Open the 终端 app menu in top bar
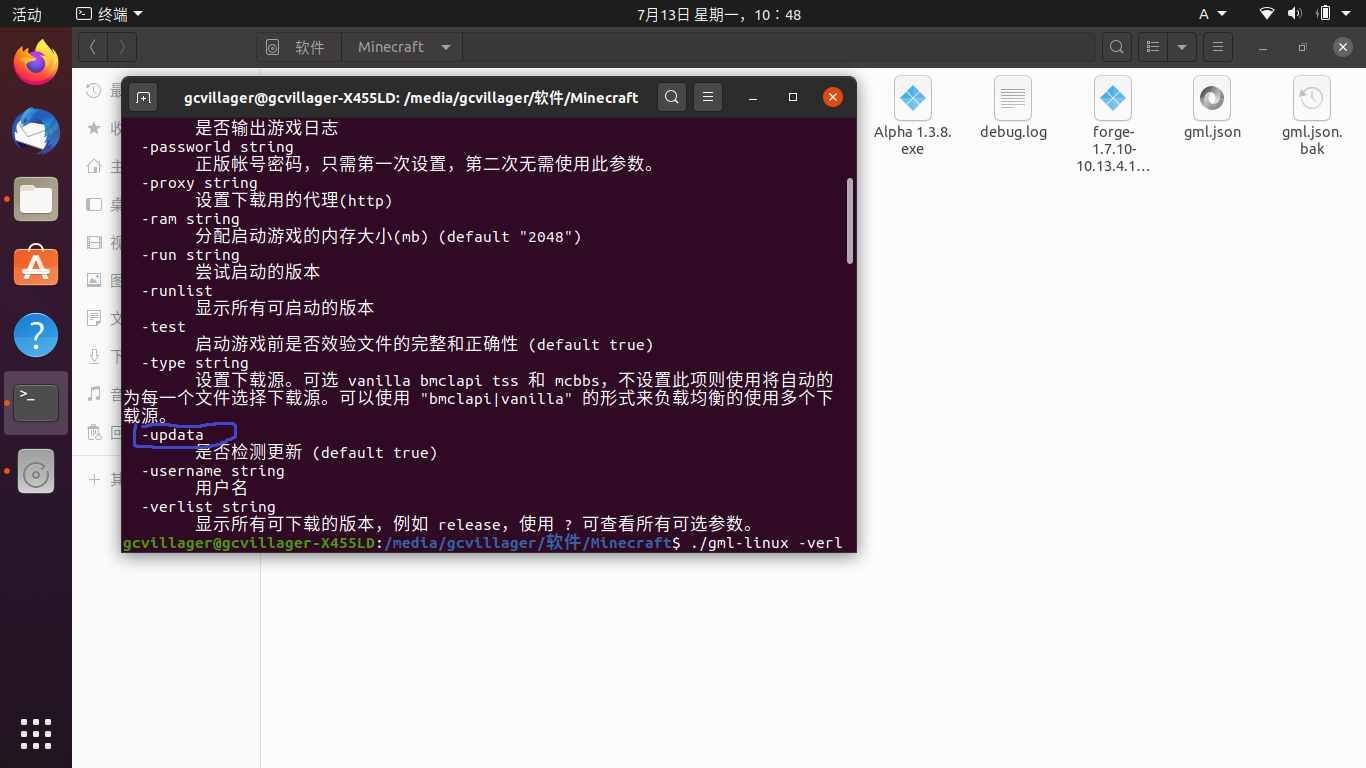Screen dimensions: 1366x768 click(109, 14)
